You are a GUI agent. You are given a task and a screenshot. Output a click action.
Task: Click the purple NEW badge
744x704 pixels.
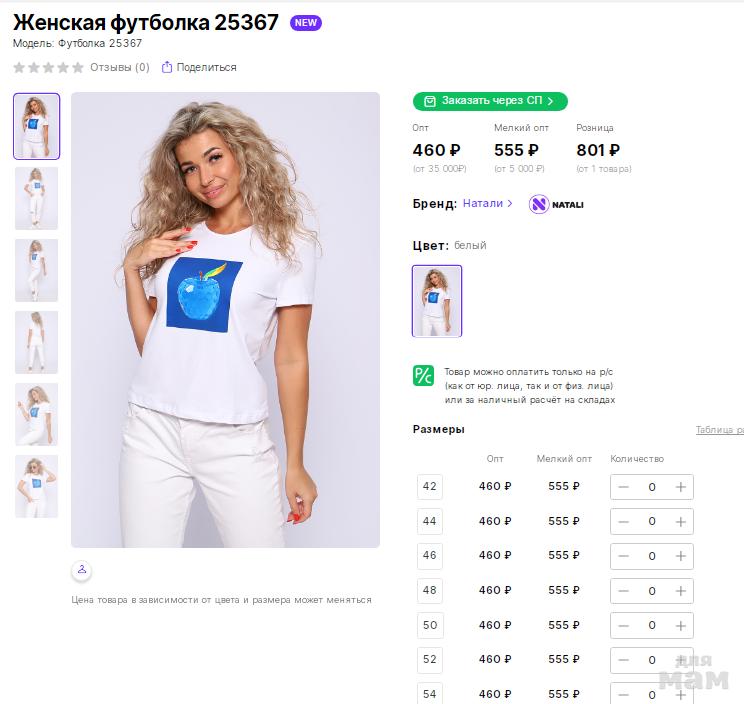click(306, 23)
